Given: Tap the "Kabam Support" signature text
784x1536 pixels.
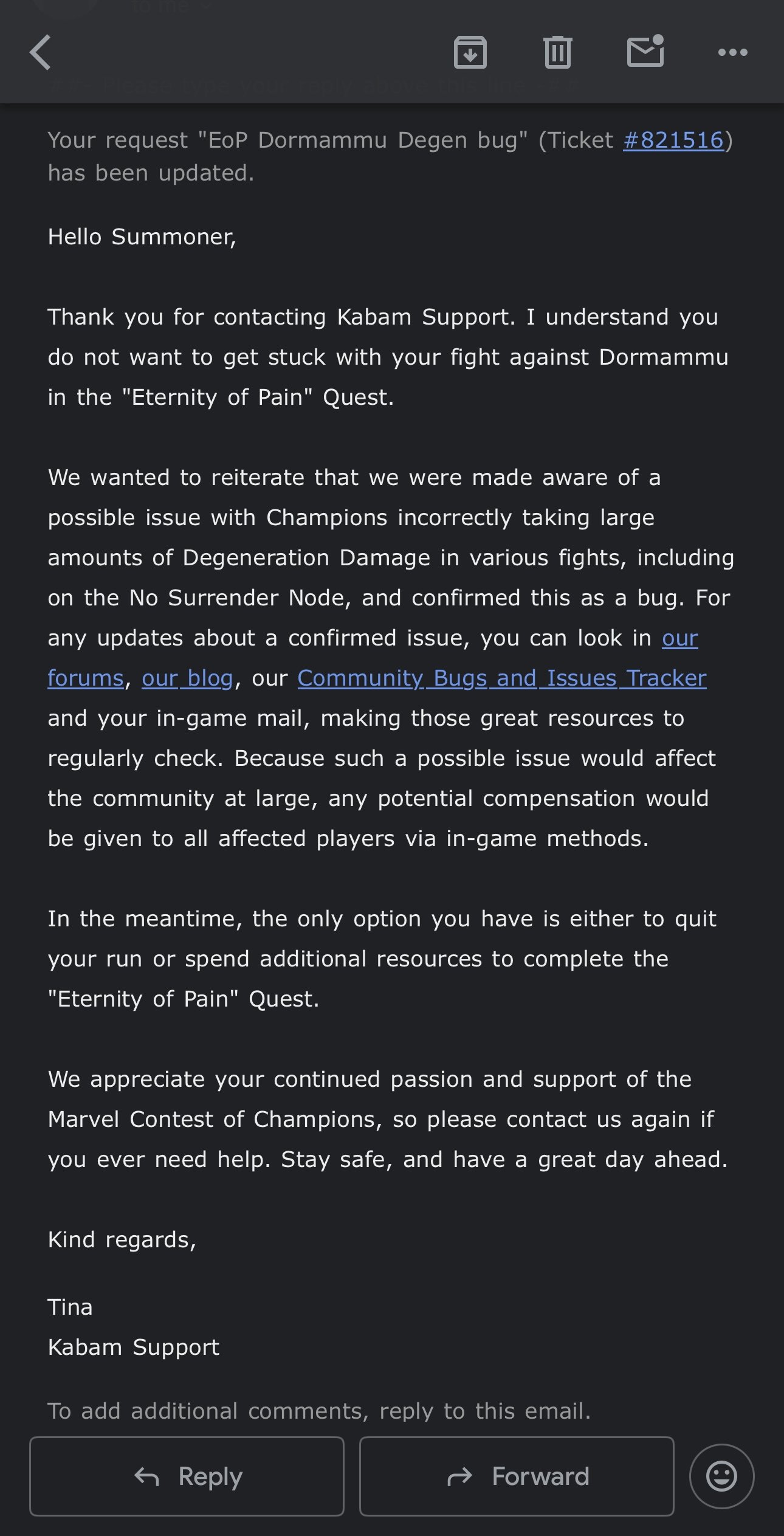Looking at the screenshot, I should point(134,1347).
